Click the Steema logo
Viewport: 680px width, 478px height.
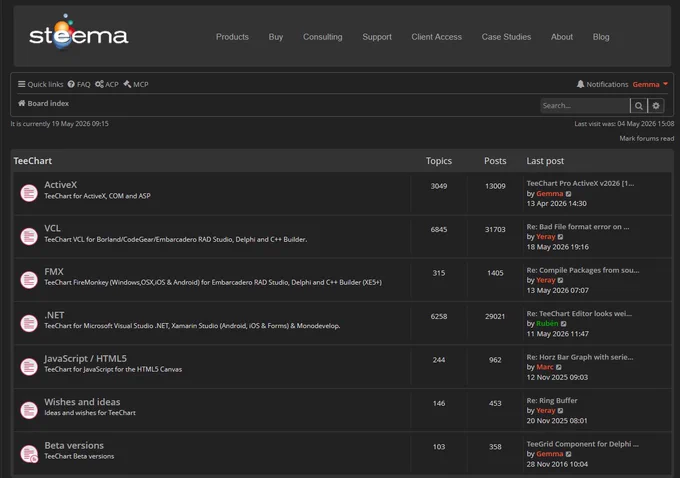(78, 32)
